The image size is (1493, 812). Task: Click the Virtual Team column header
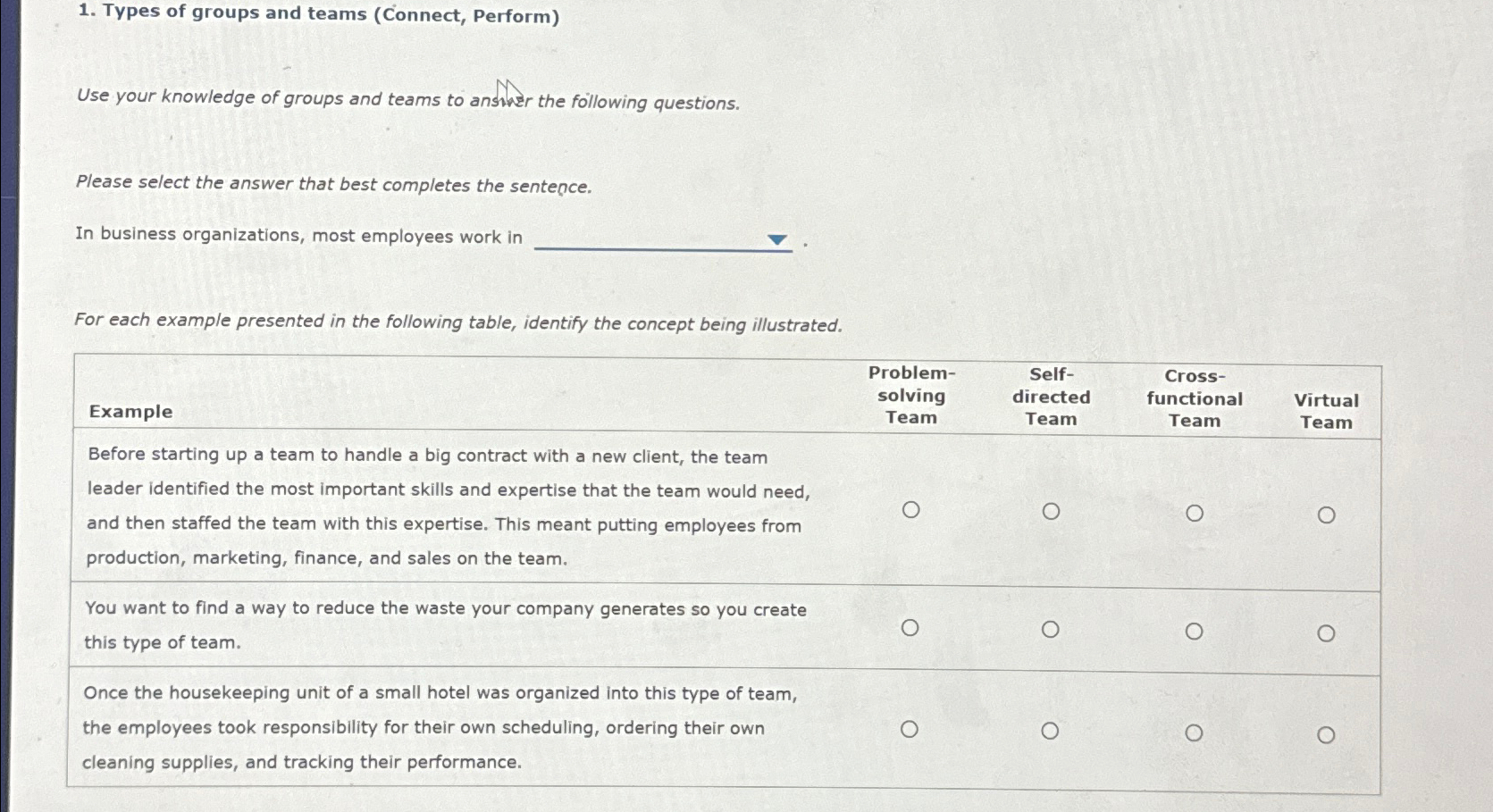coord(1326,410)
